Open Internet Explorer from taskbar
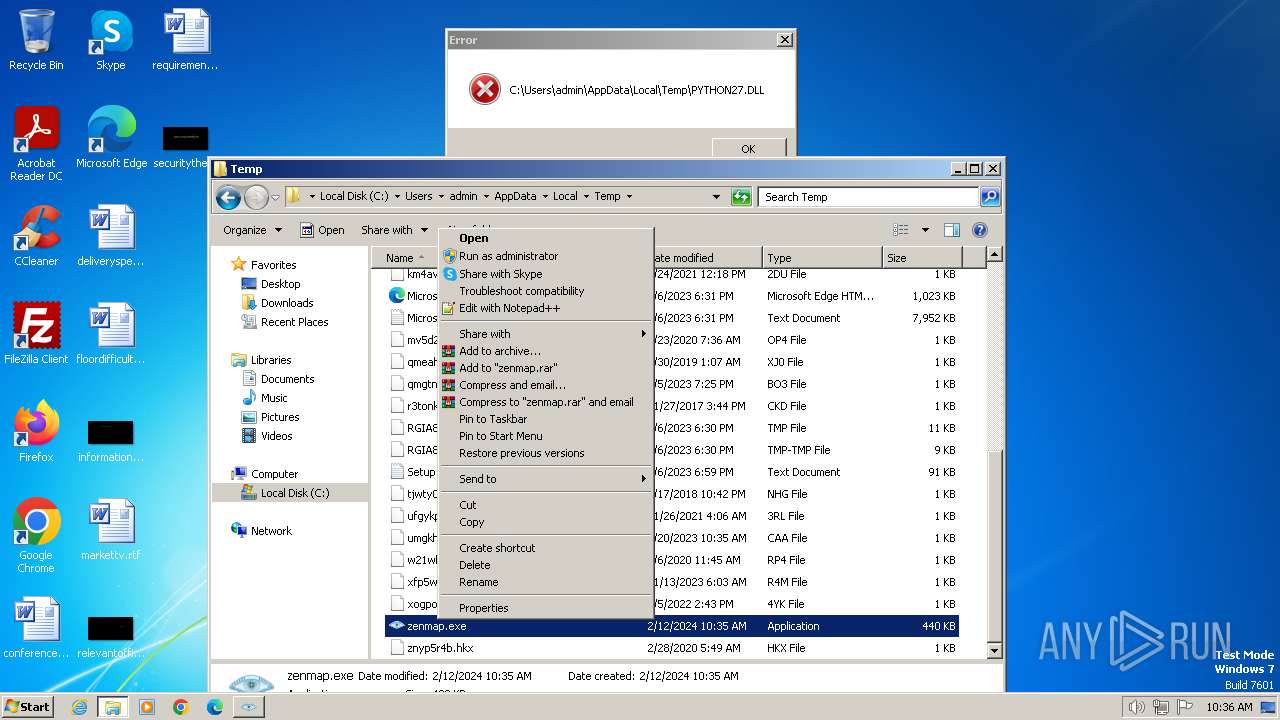This screenshot has height=720, width=1280. (x=79, y=707)
